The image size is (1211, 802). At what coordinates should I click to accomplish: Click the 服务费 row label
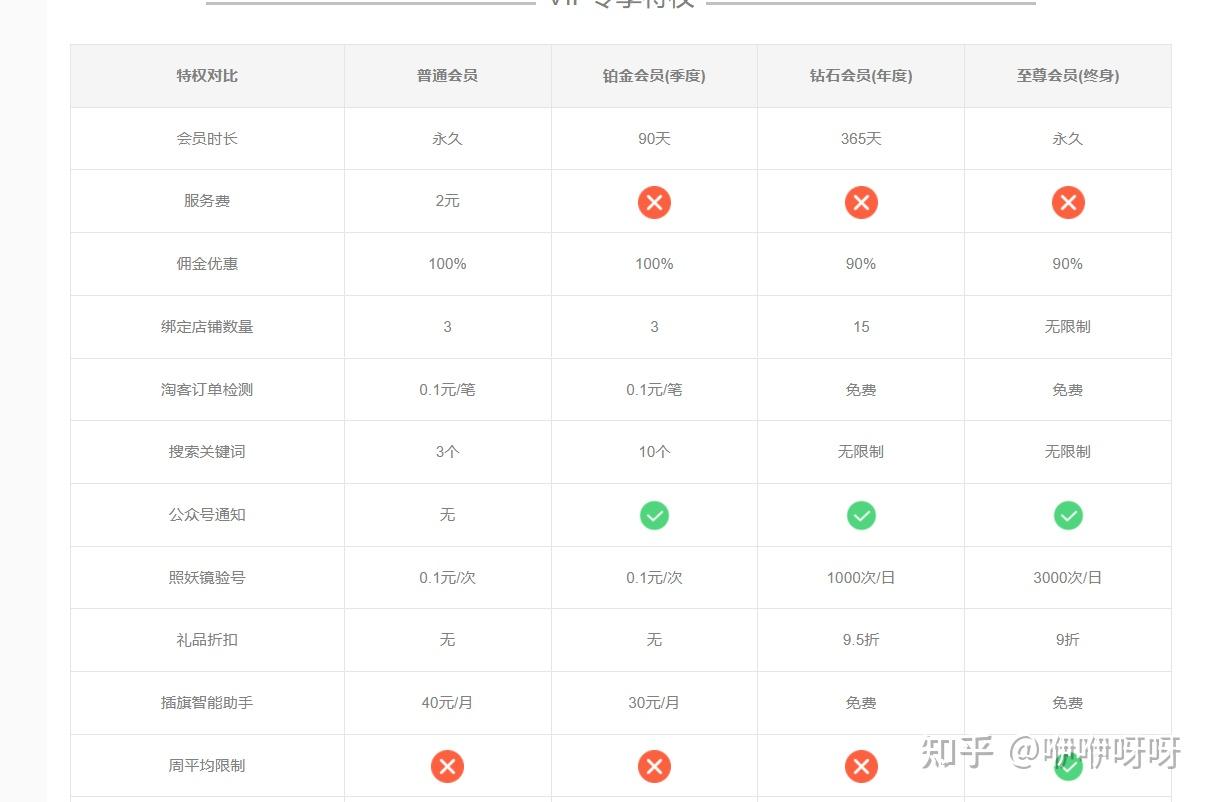pyautogui.click(x=207, y=201)
